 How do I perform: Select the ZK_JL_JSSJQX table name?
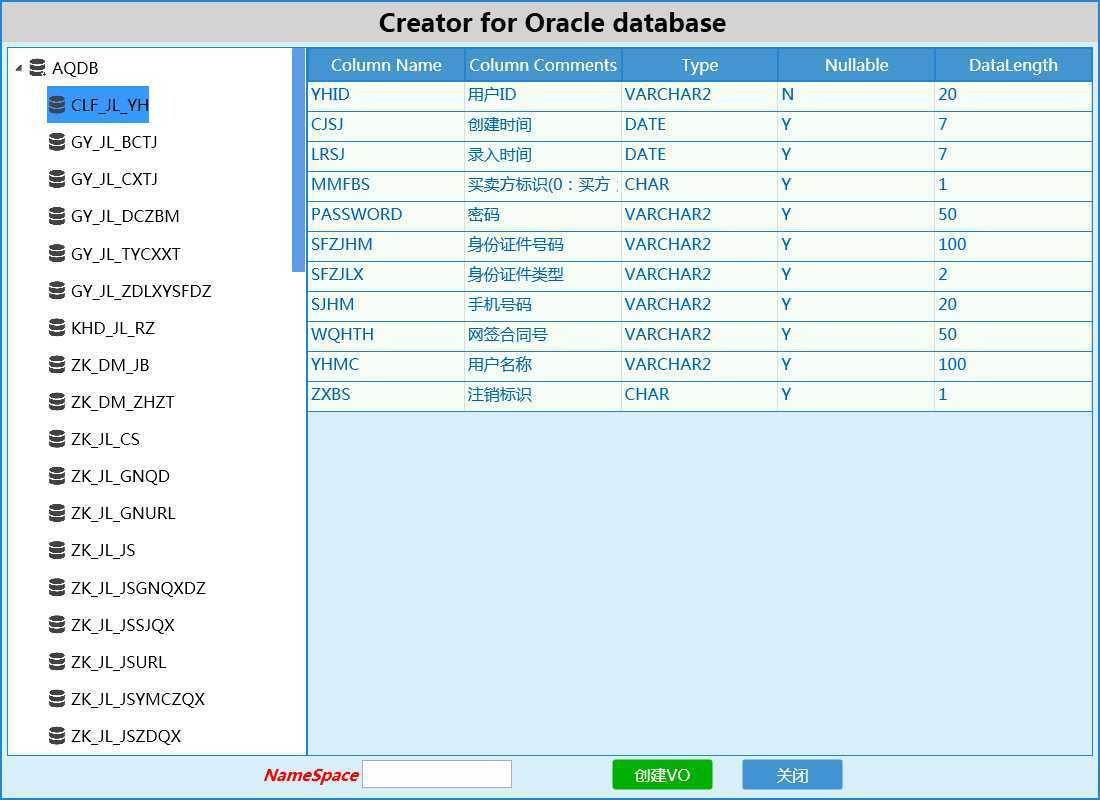[x=122, y=625]
